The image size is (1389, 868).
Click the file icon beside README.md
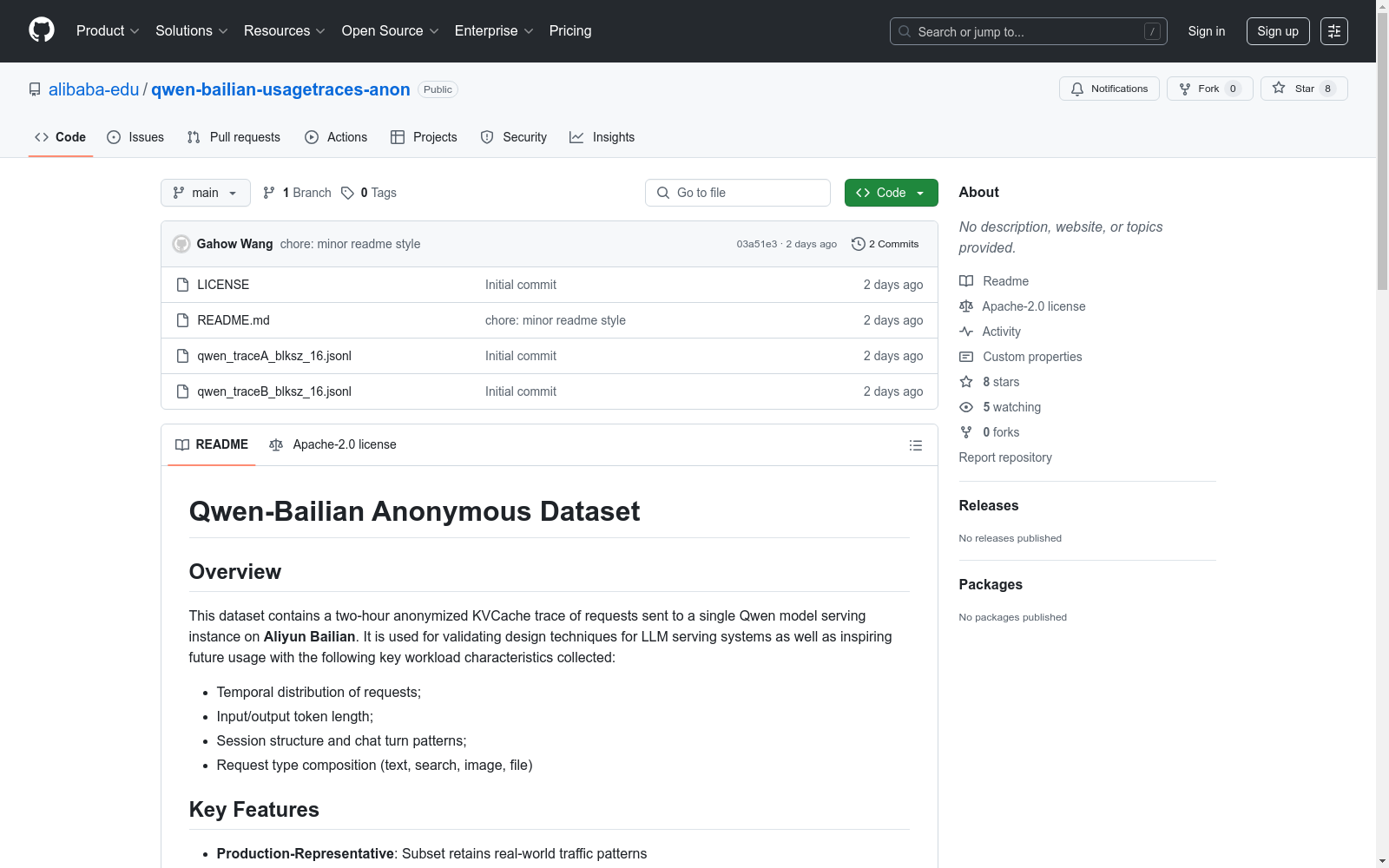pos(182,320)
